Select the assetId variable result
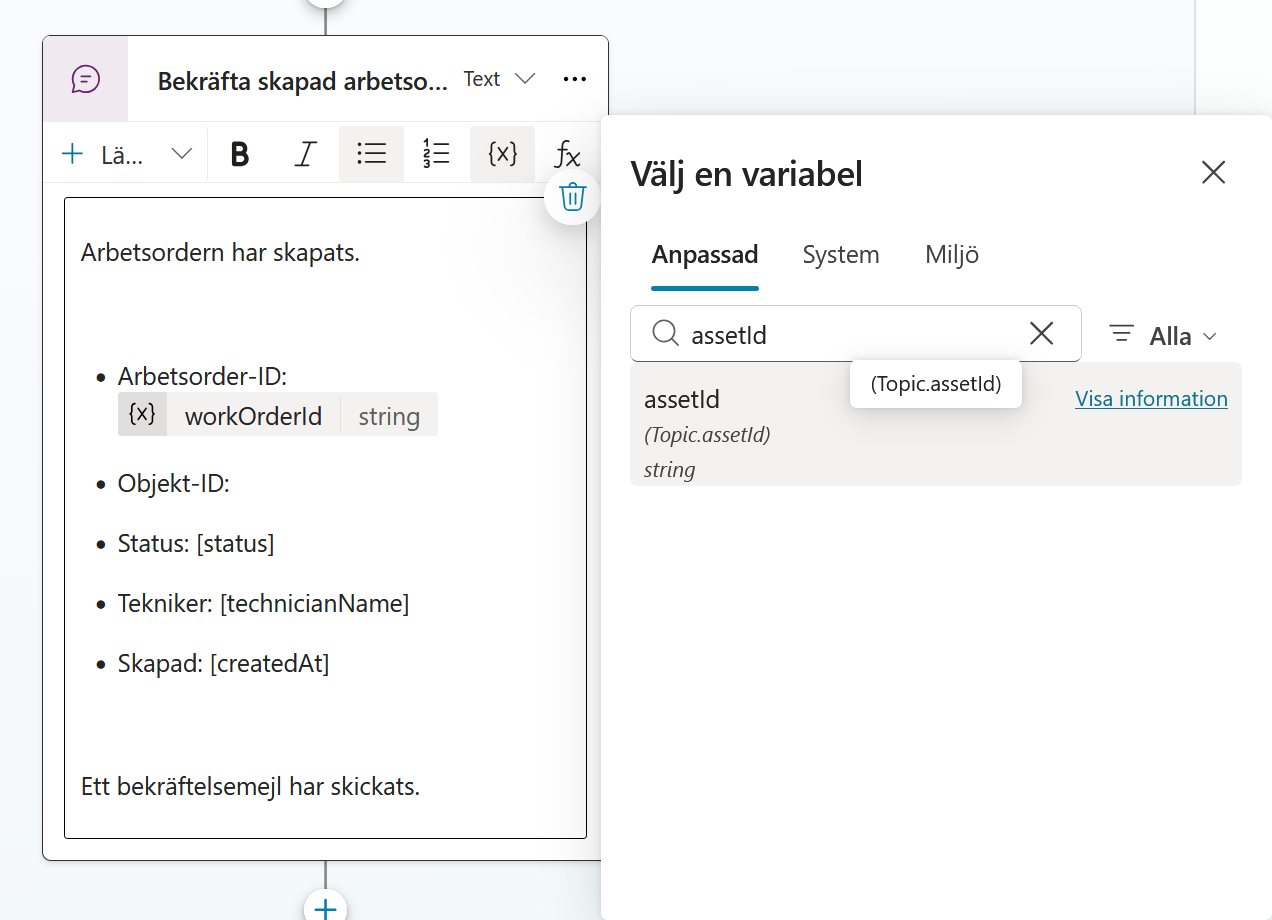1272x920 pixels. click(935, 424)
